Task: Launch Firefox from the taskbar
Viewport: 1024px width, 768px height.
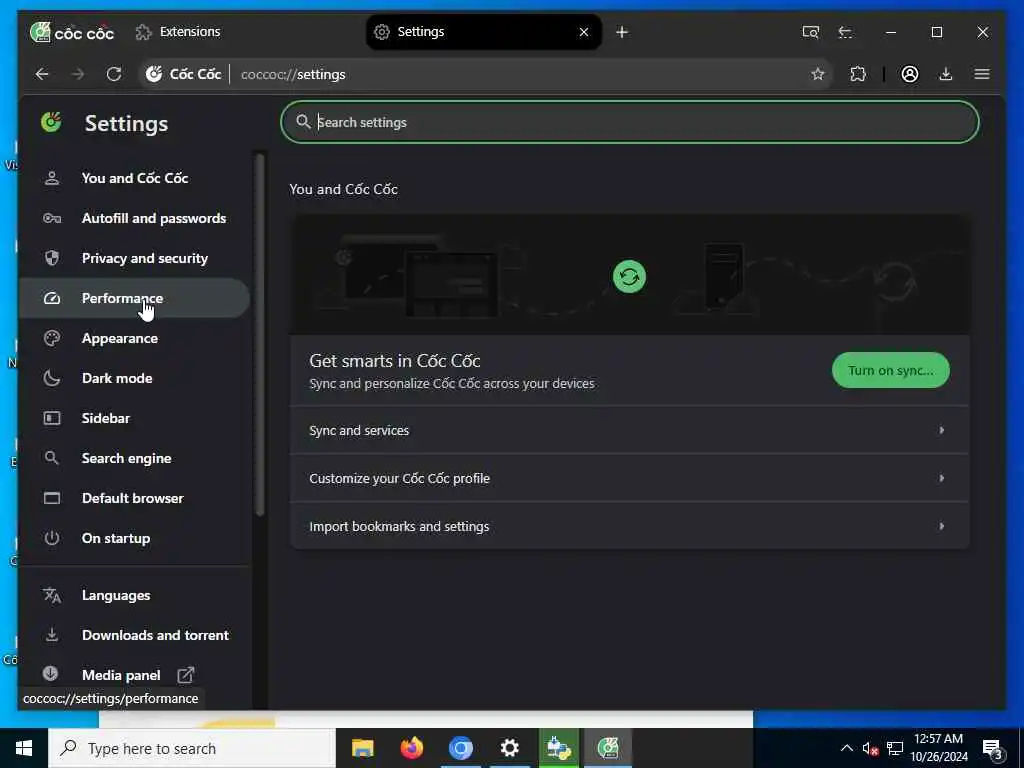Action: pos(411,748)
